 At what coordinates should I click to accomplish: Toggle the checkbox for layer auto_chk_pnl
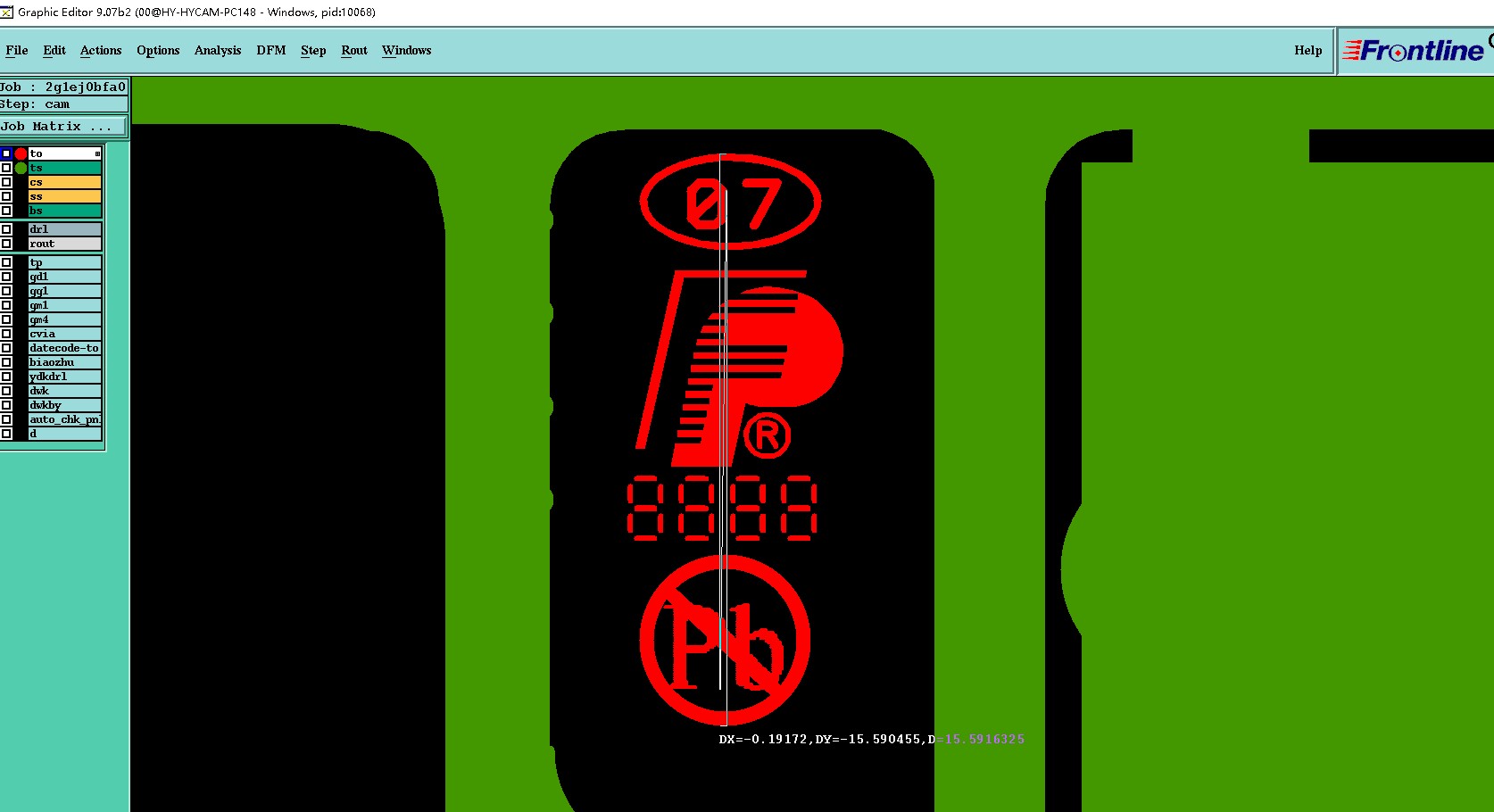tap(6, 419)
